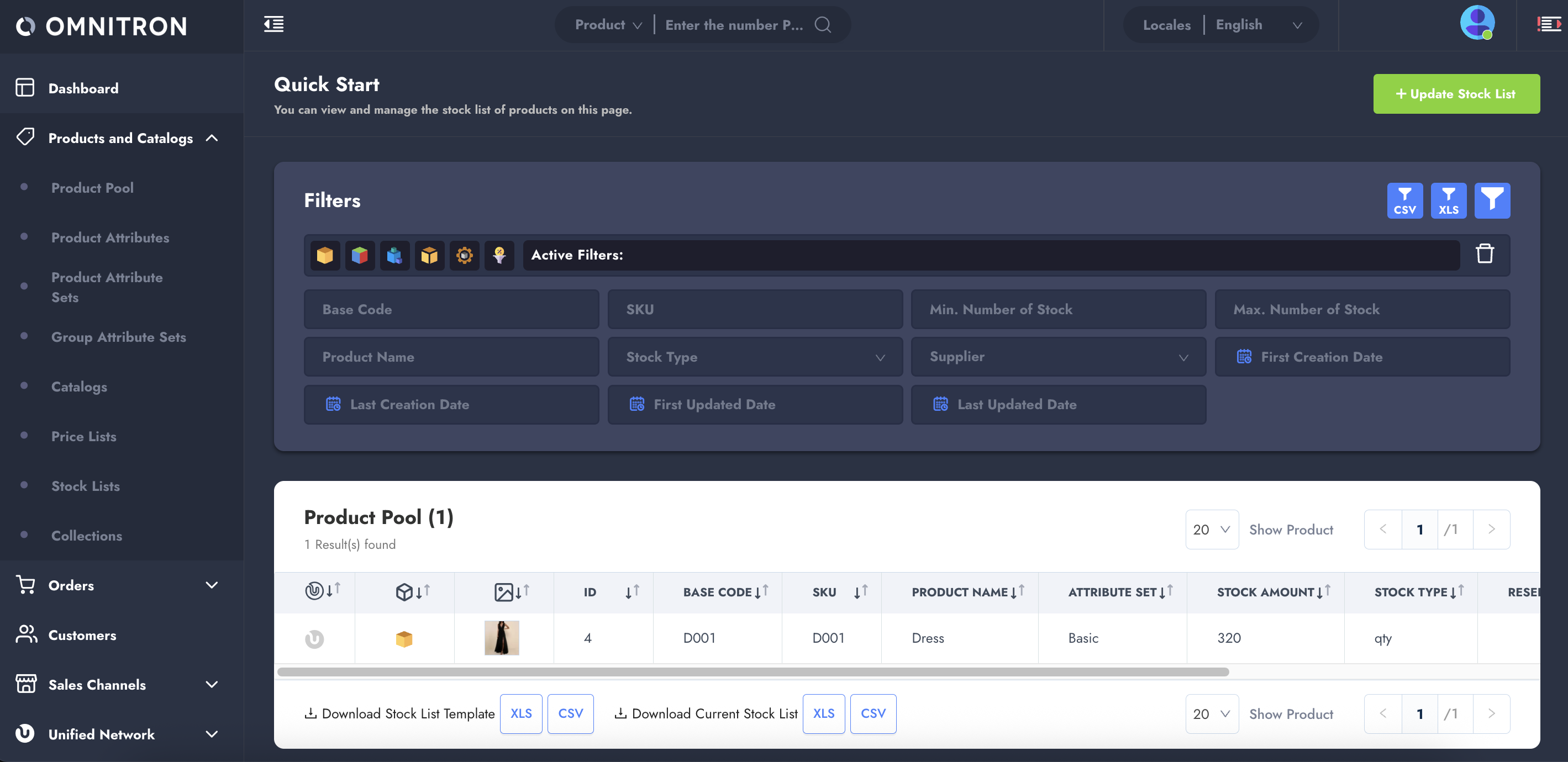Click the Update Stock List button

(1456, 94)
